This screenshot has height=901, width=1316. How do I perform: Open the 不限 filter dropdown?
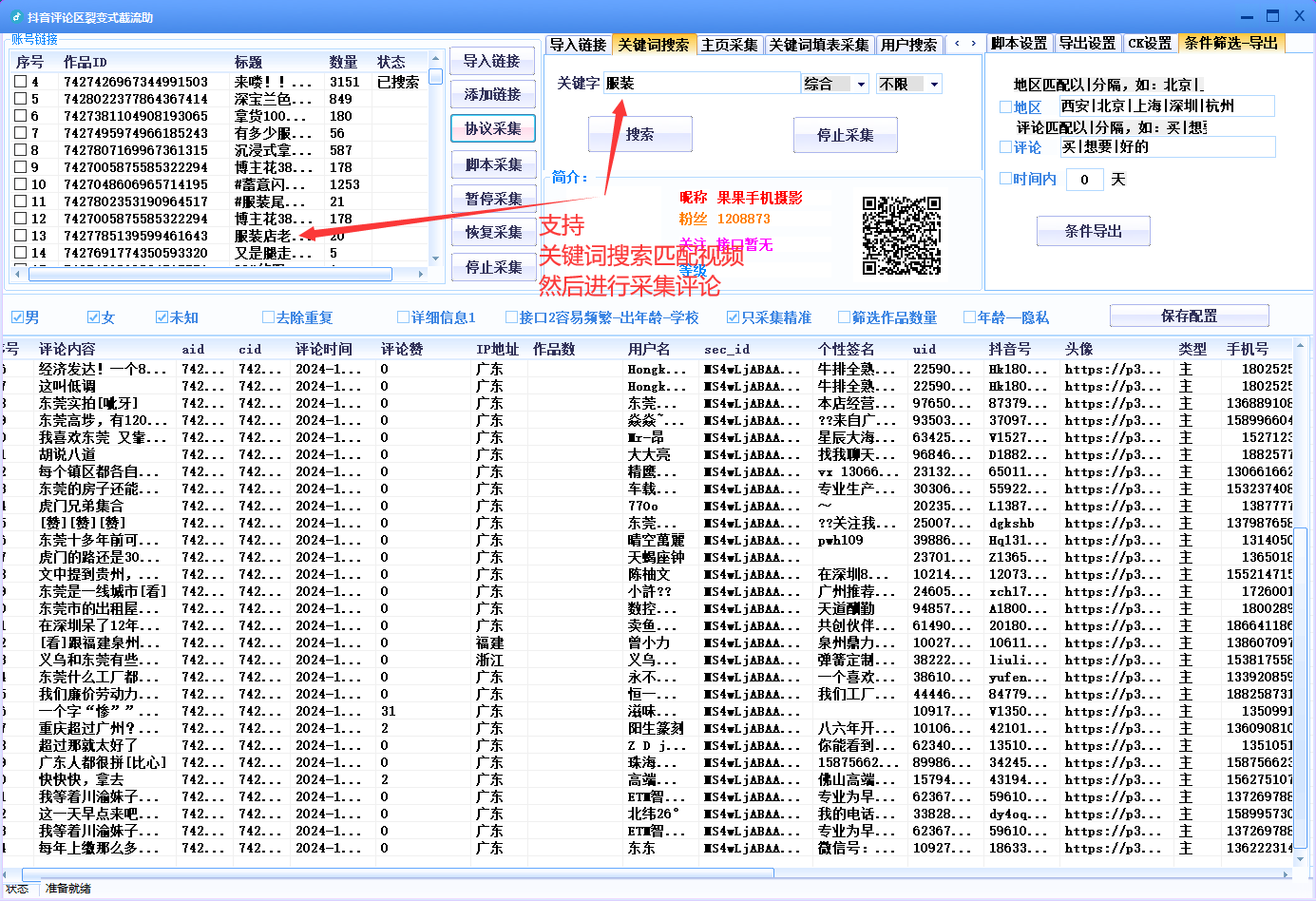[x=907, y=83]
